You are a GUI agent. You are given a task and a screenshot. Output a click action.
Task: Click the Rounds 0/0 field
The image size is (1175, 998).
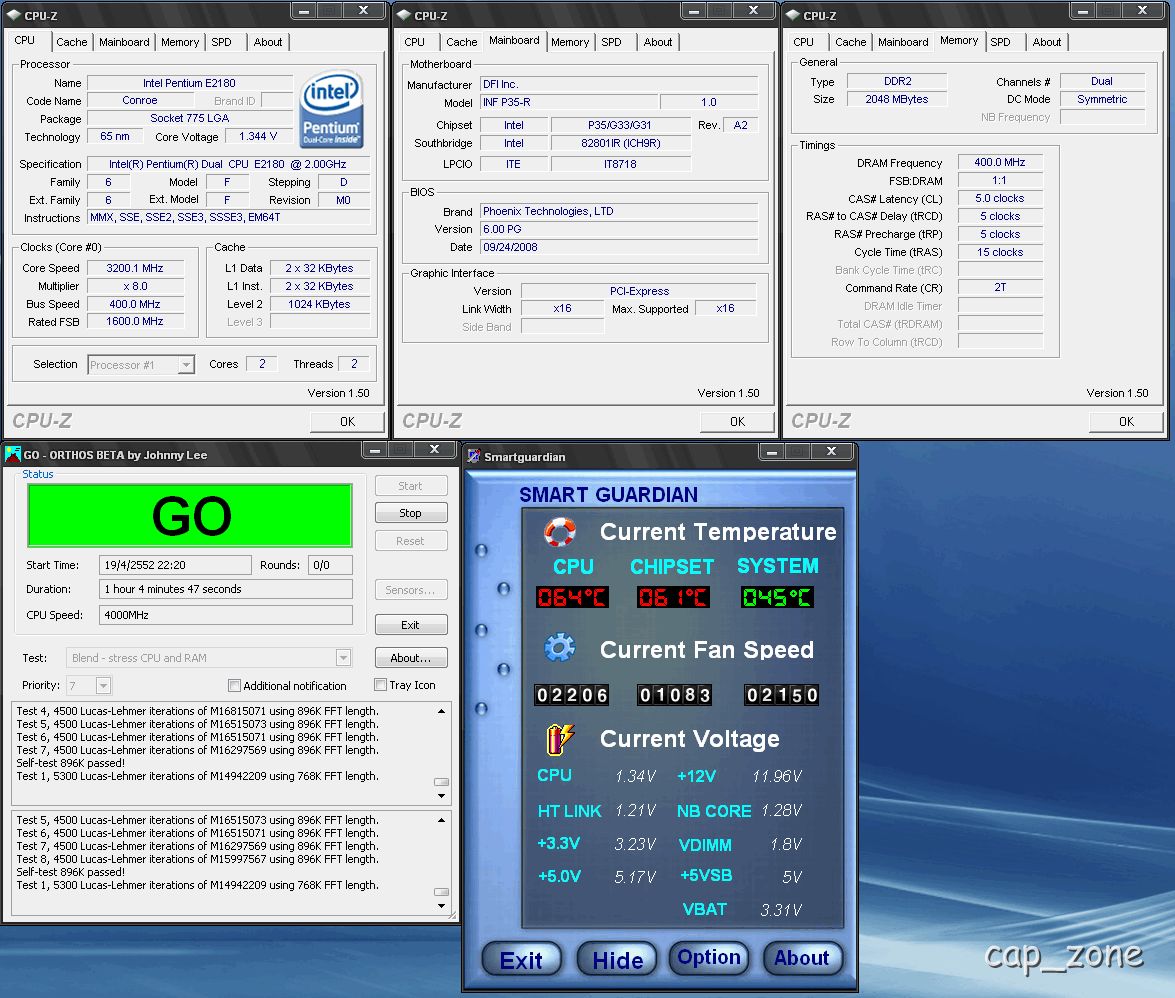(330, 565)
